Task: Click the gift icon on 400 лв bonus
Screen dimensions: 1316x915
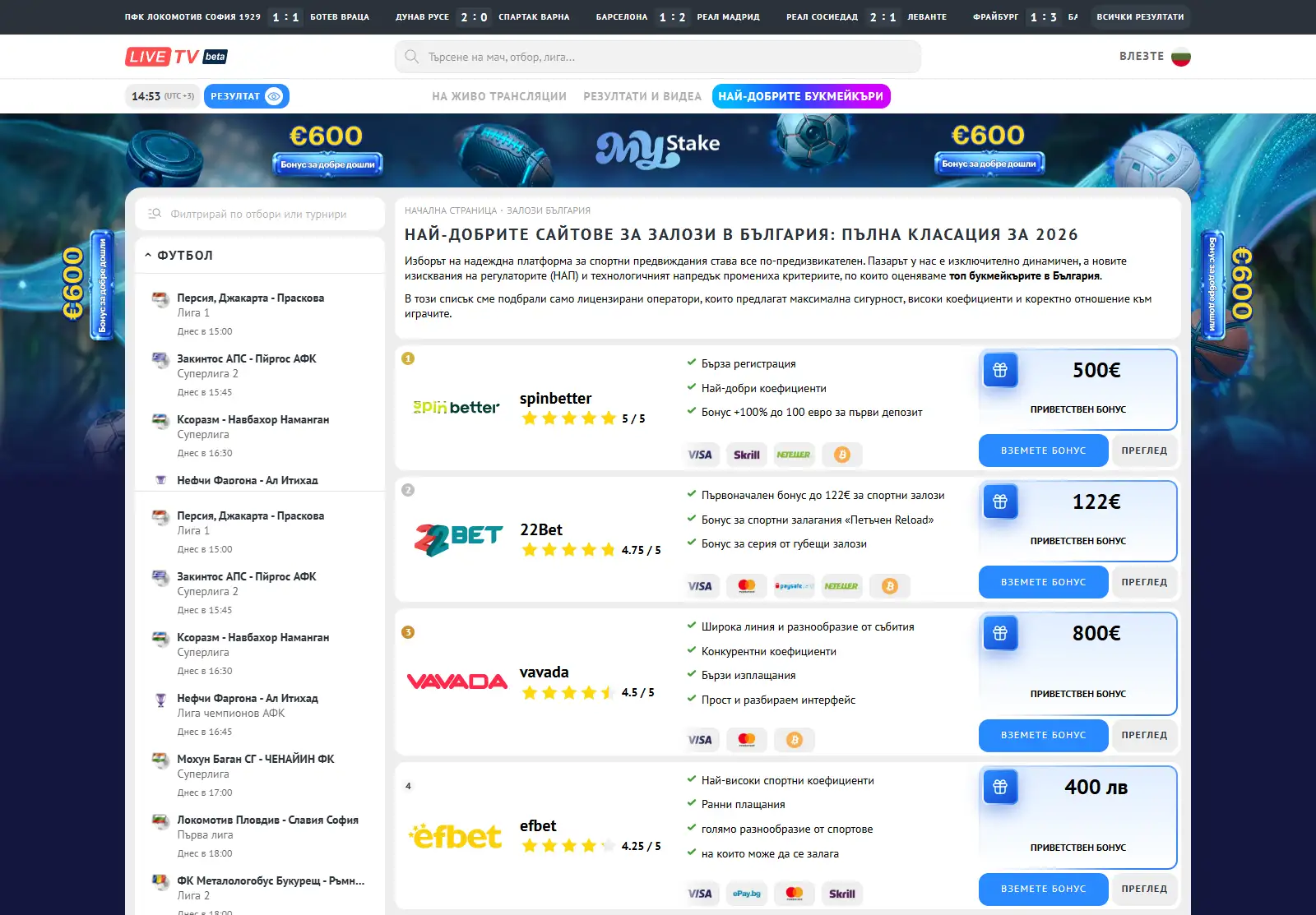Action: (x=1000, y=787)
